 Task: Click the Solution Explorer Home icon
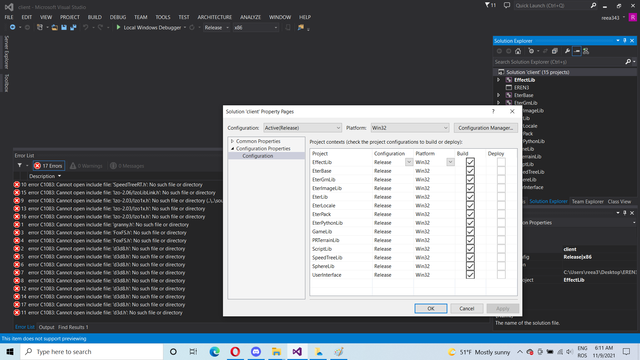pyautogui.click(x=518, y=51)
